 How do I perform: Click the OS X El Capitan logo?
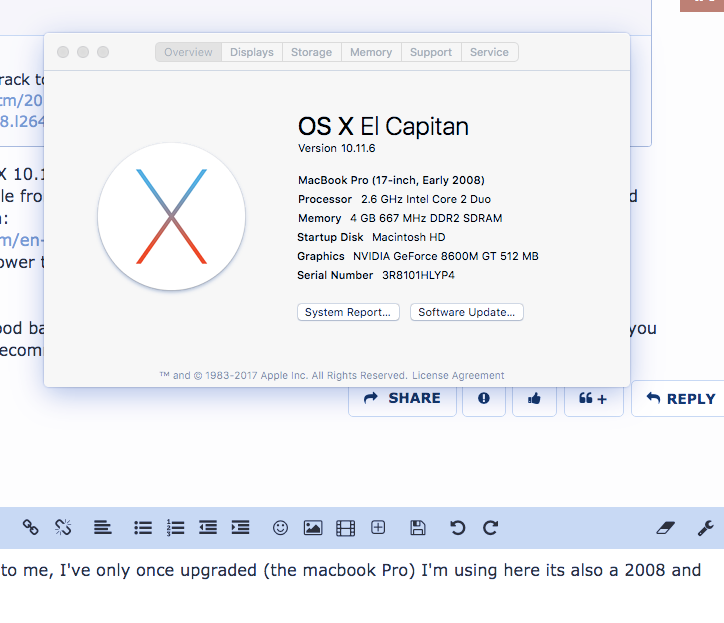pos(171,217)
